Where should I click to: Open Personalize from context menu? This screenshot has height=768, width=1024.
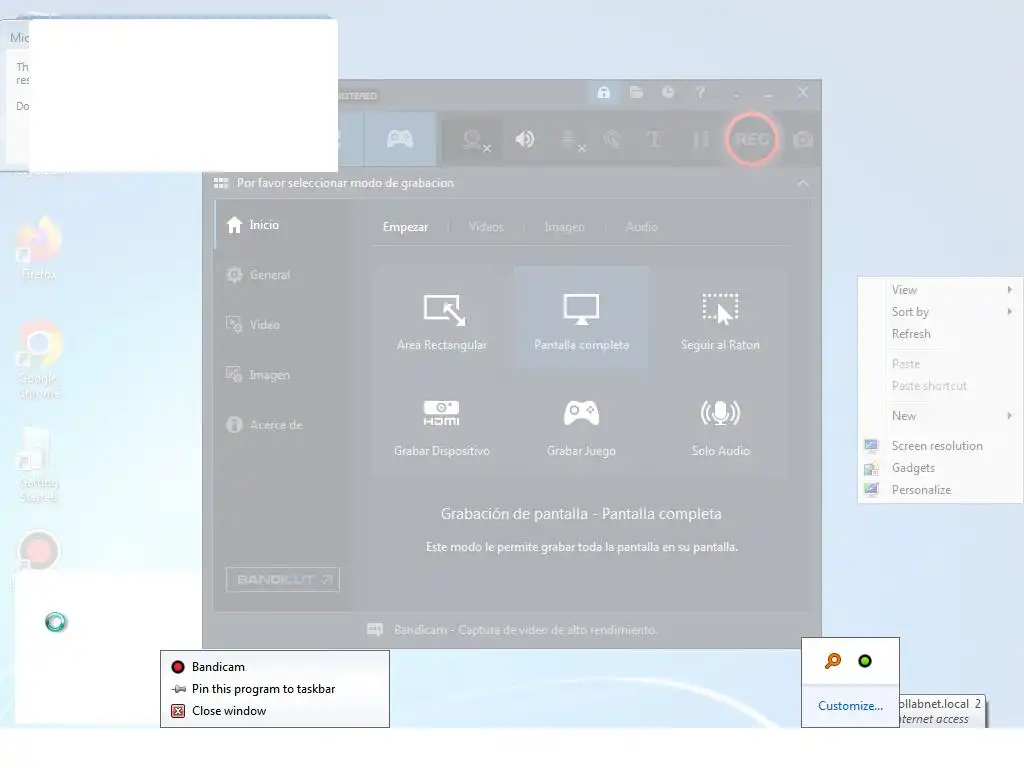tap(940, 490)
